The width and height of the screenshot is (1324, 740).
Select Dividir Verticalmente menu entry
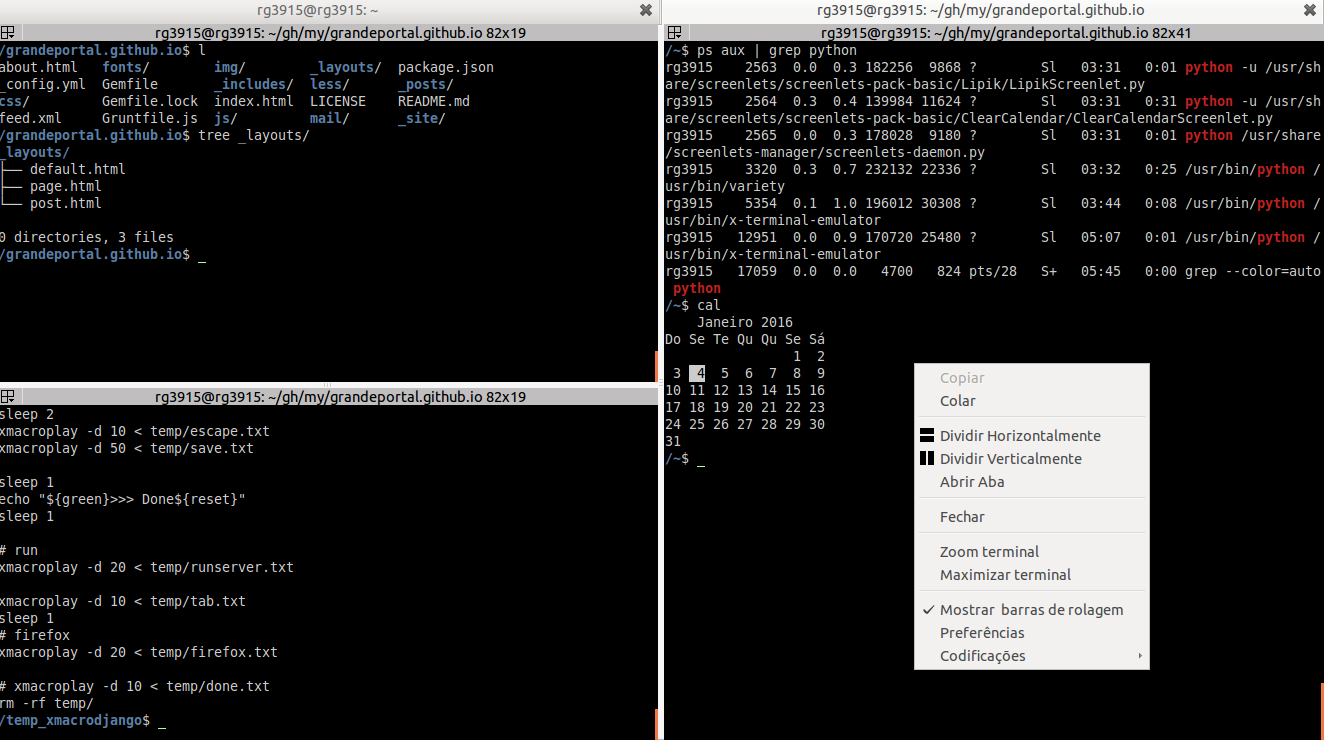[x=1032, y=459]
